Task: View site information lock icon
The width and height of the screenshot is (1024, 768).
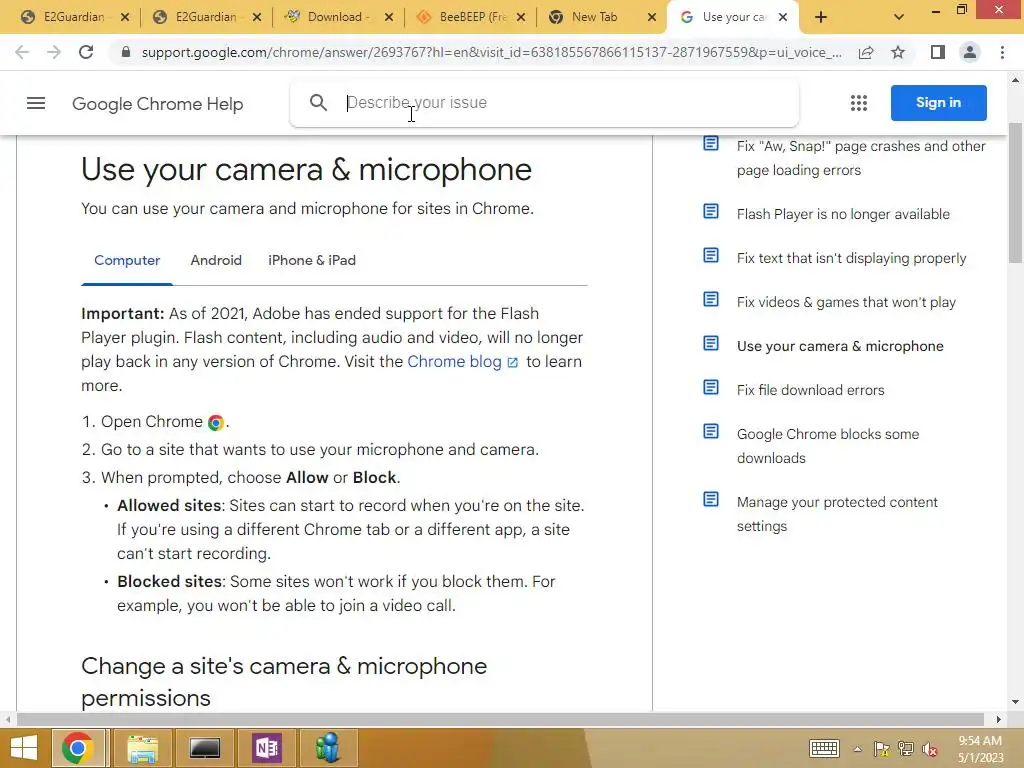Action: click(x=125, y=52)
